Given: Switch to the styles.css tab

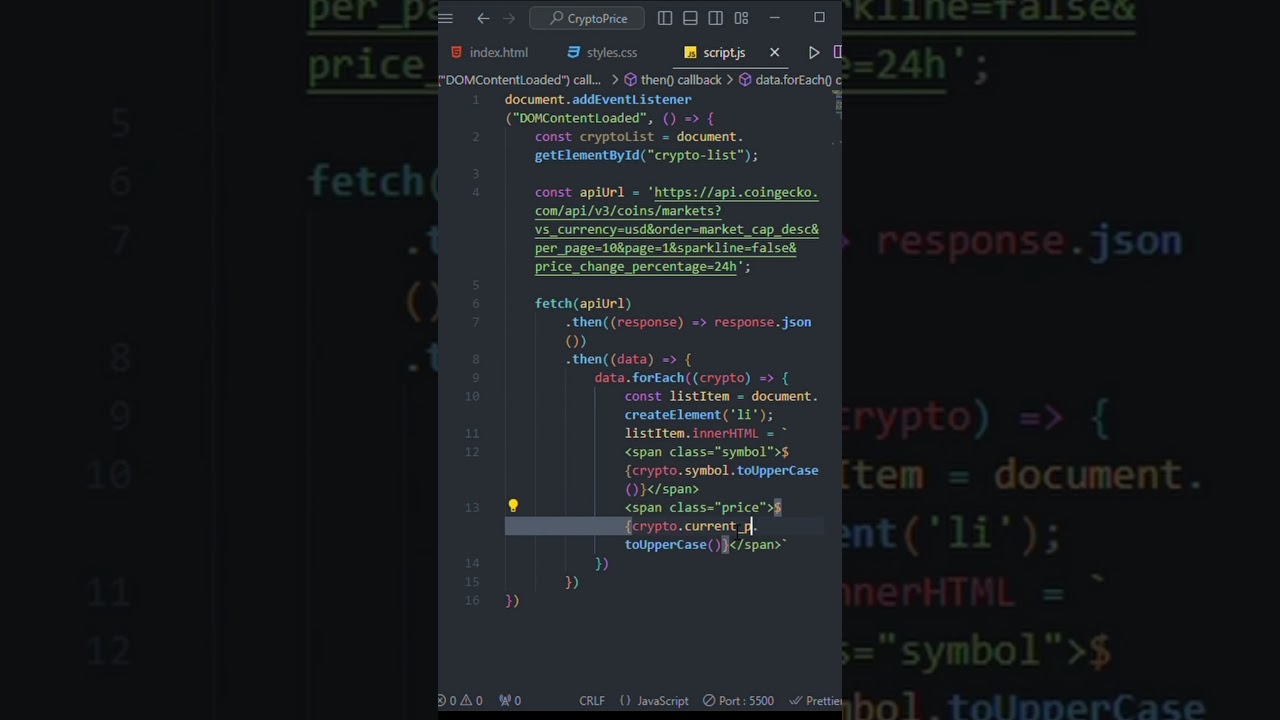Looking at the screenshot, I should tap(602, 52).
